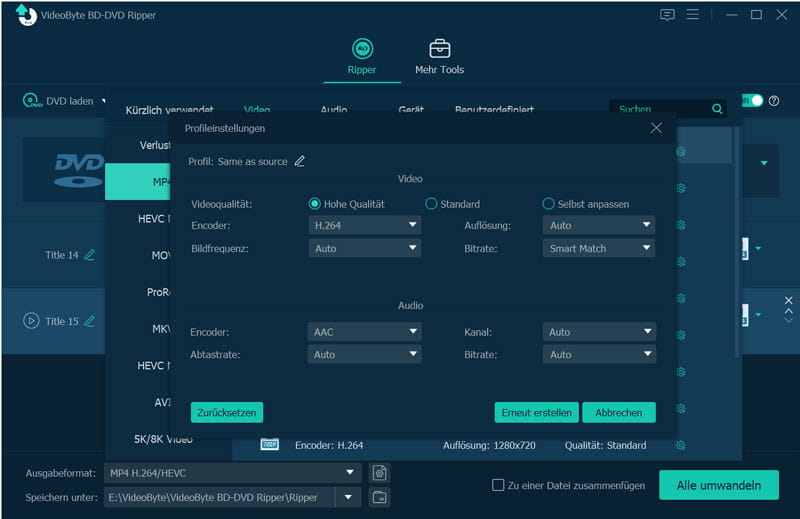Click the Alle umwandeln button

click(719, 485)
